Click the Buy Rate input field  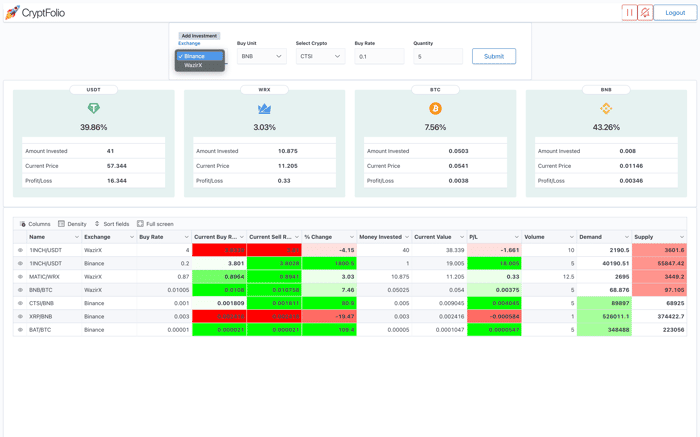click(379, 56)
